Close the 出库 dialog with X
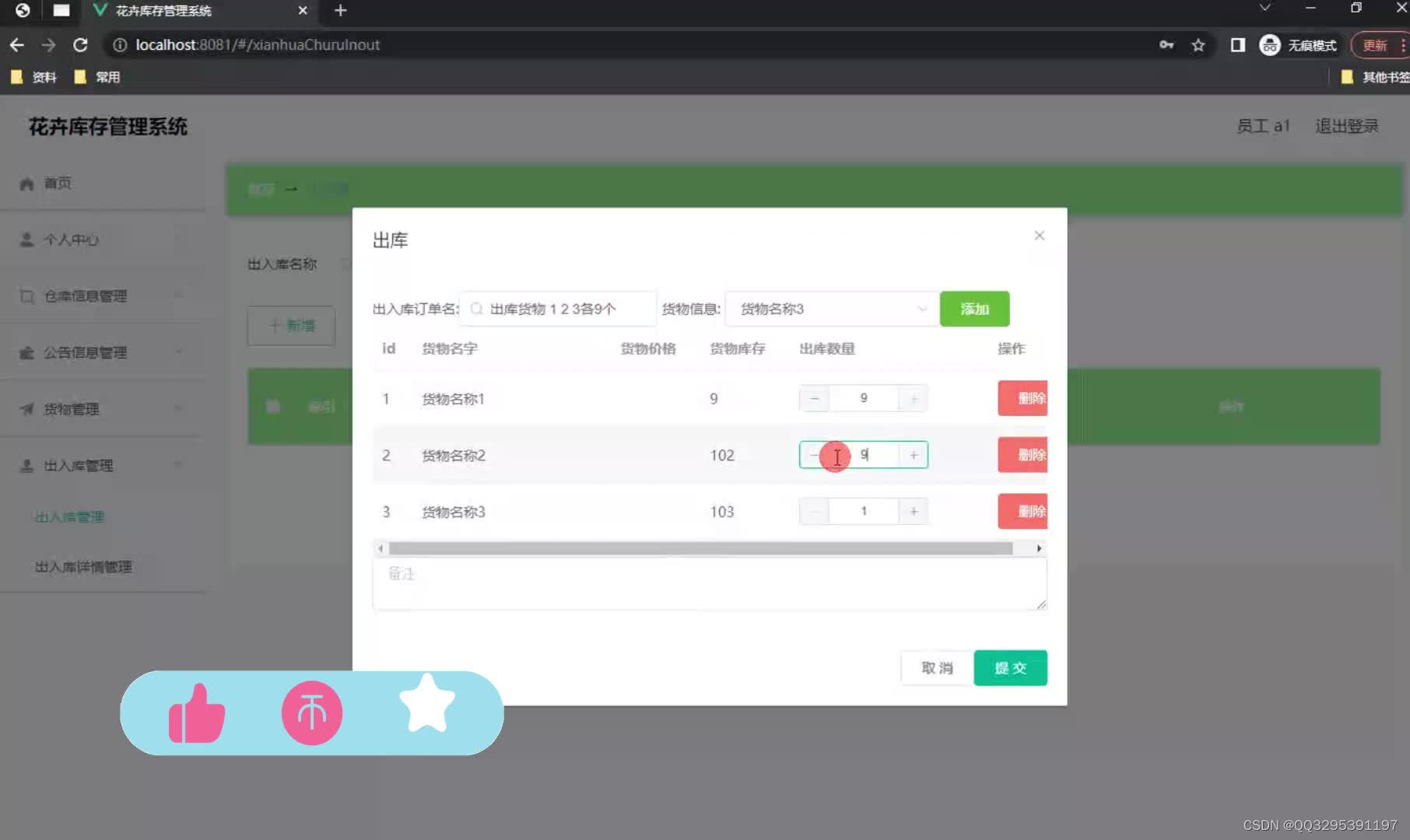1410x840 pixels. [1039, 235]
